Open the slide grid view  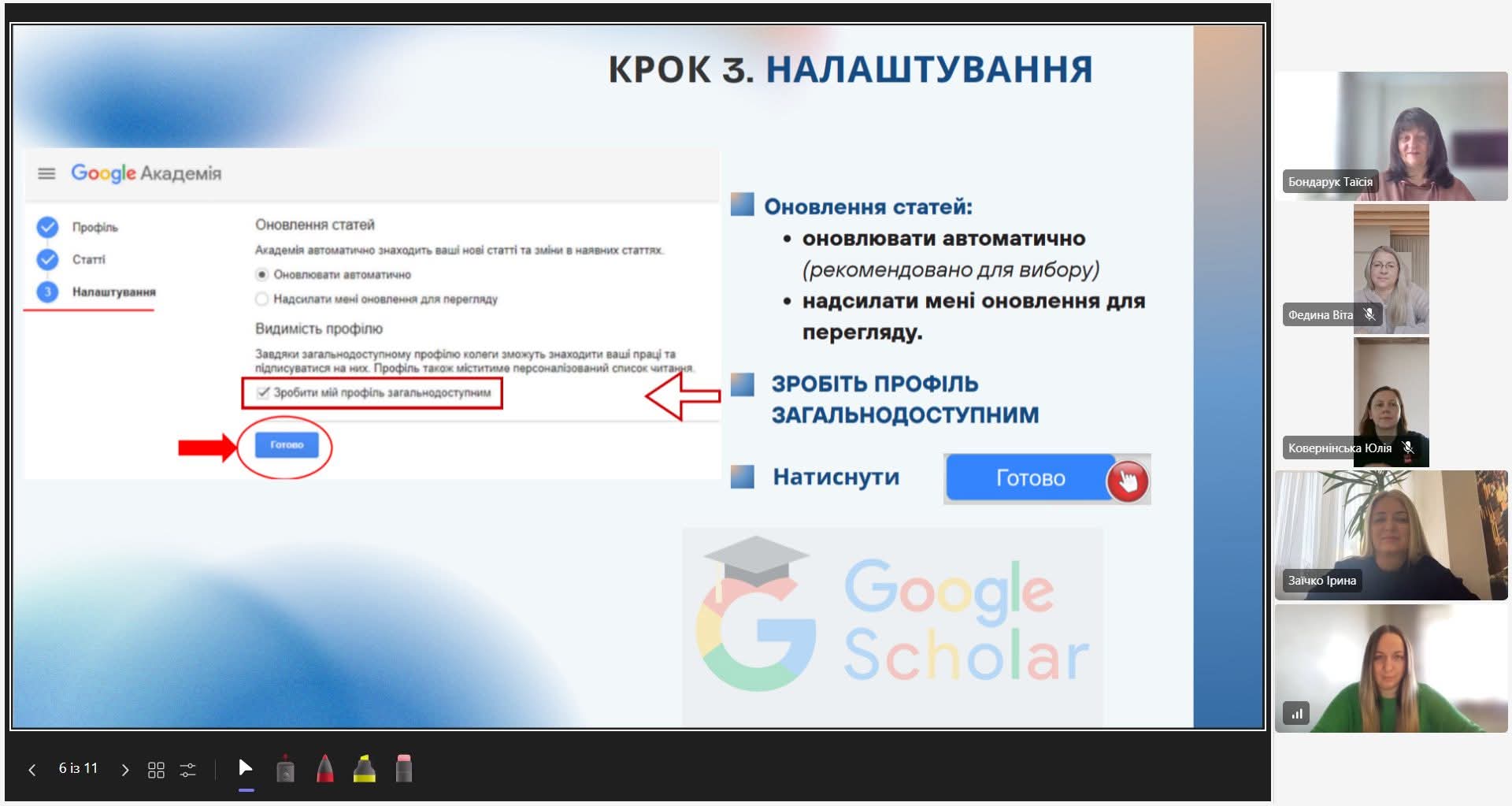[x=156, y=770]
